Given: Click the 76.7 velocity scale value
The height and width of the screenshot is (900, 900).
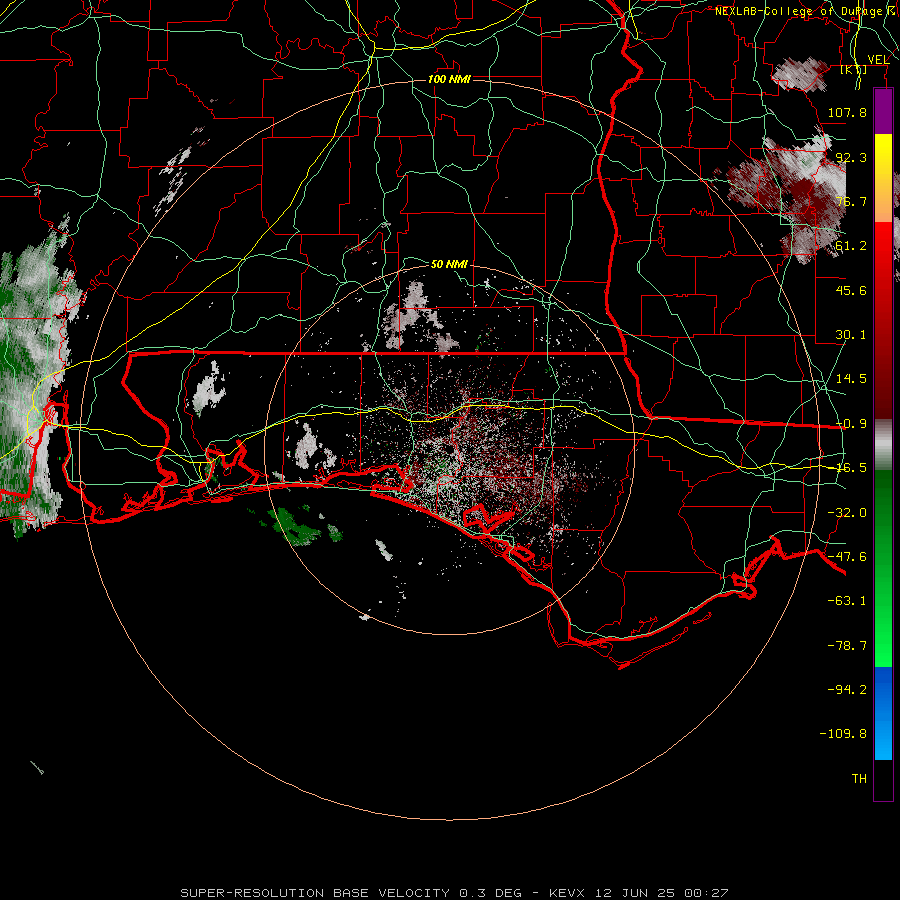Looking at the screenshot, I should tap(851, 201).
